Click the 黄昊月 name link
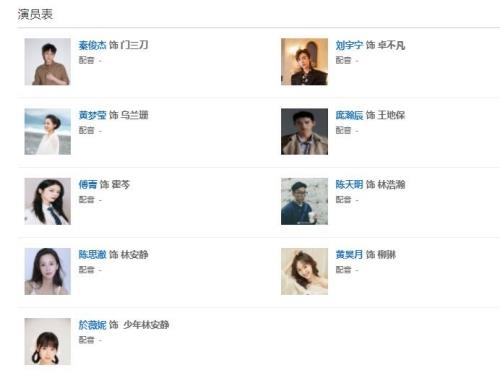The height and width of the screenshot is (373, 500). click(349, 255)
